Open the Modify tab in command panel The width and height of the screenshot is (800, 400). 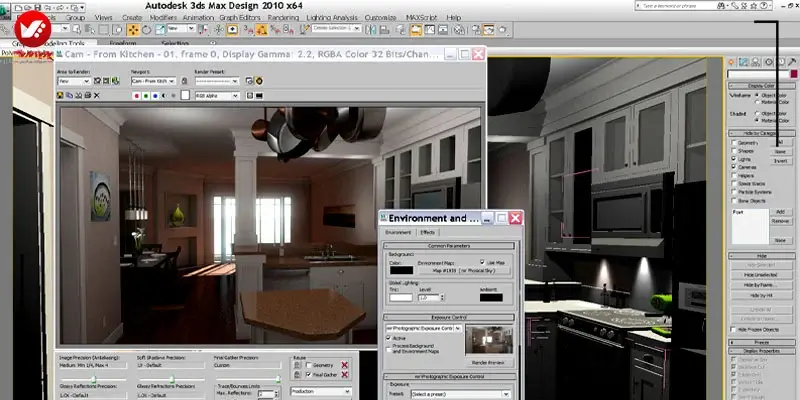[x=743, y=62]
